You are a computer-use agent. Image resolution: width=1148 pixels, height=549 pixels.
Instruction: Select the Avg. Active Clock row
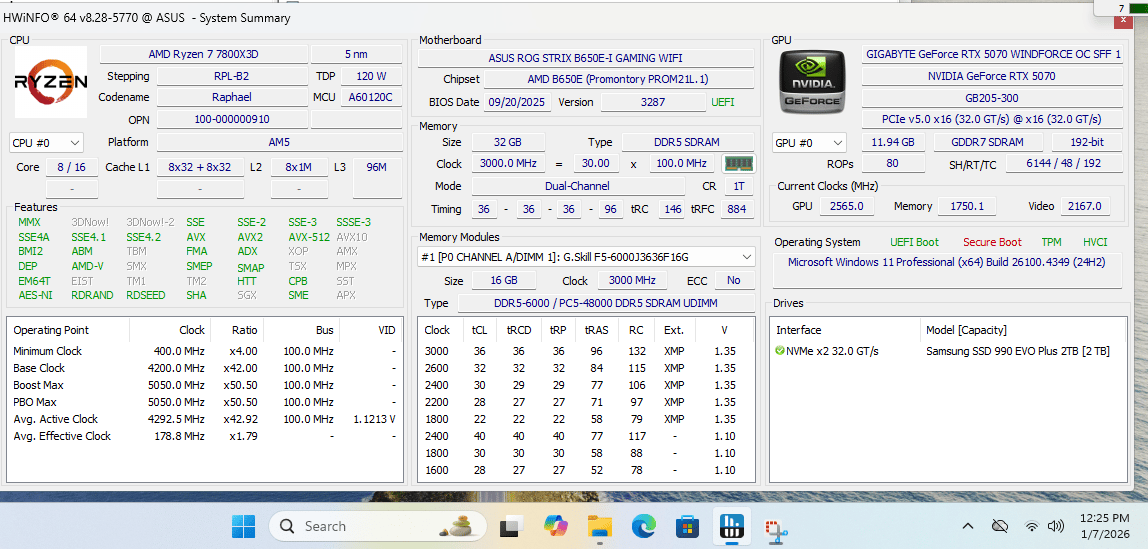204,419
